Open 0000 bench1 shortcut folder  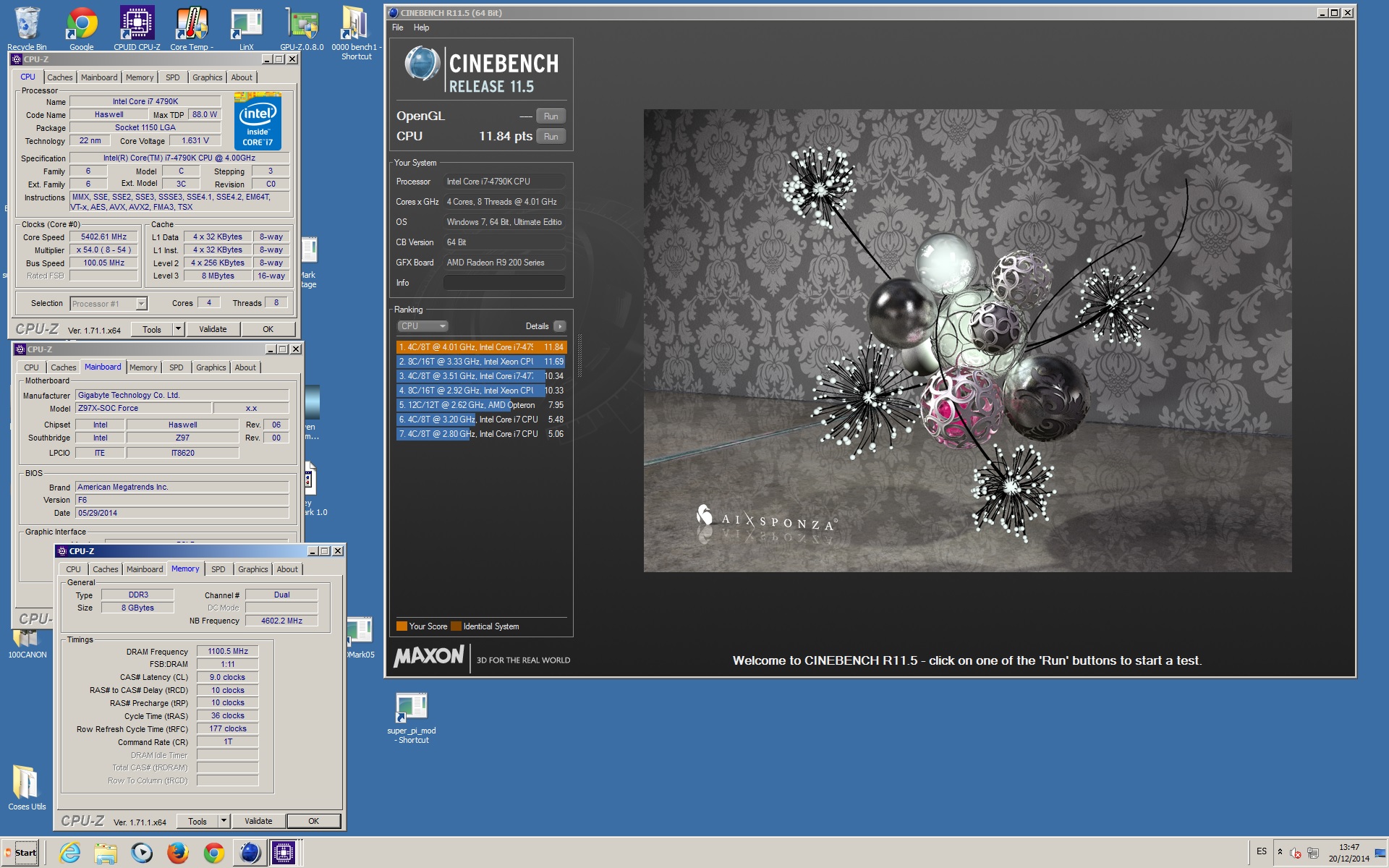[356, 32]
